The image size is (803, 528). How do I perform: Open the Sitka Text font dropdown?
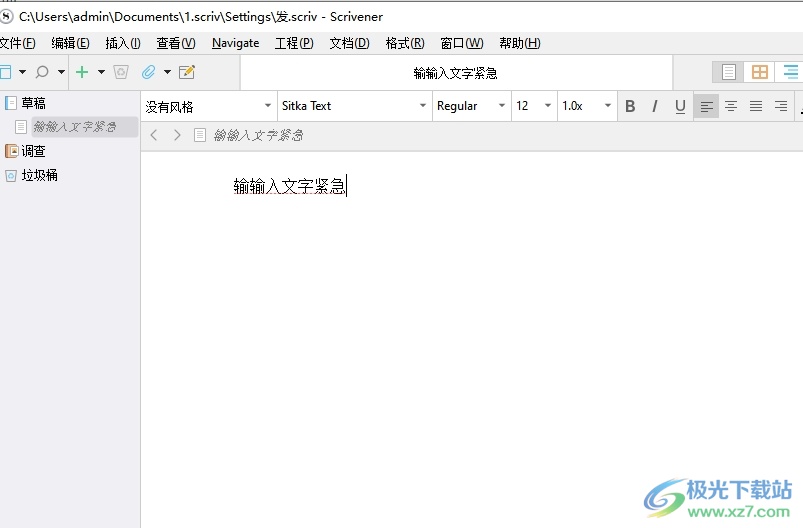click(354, 106)
